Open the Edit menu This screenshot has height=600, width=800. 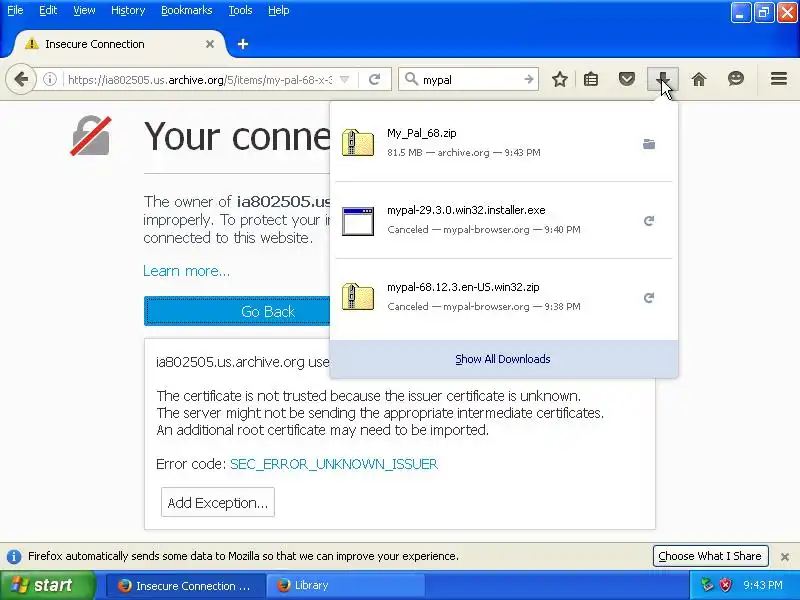tap(48, 10)
